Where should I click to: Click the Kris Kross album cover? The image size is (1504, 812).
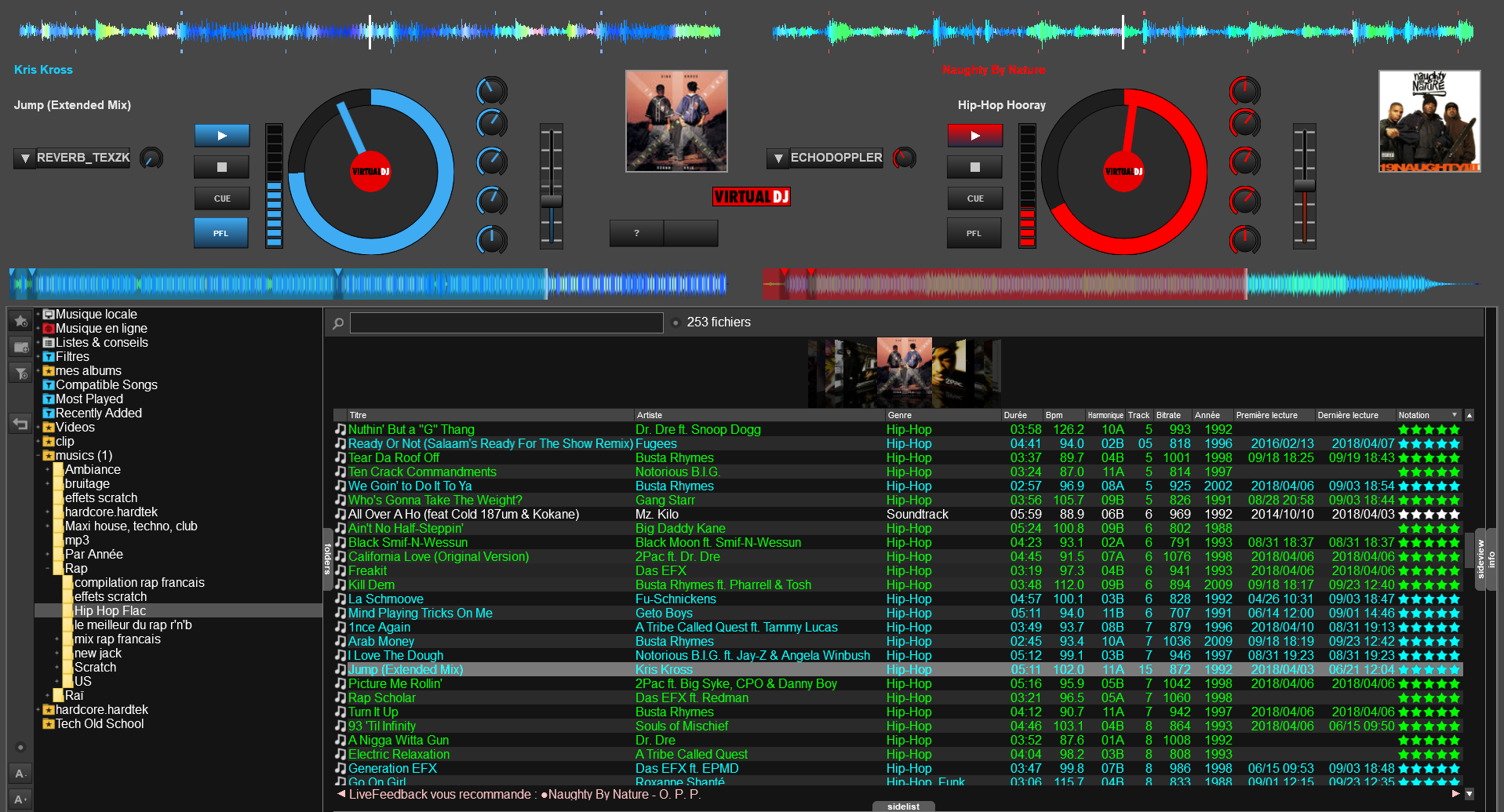tap(676, 121)
